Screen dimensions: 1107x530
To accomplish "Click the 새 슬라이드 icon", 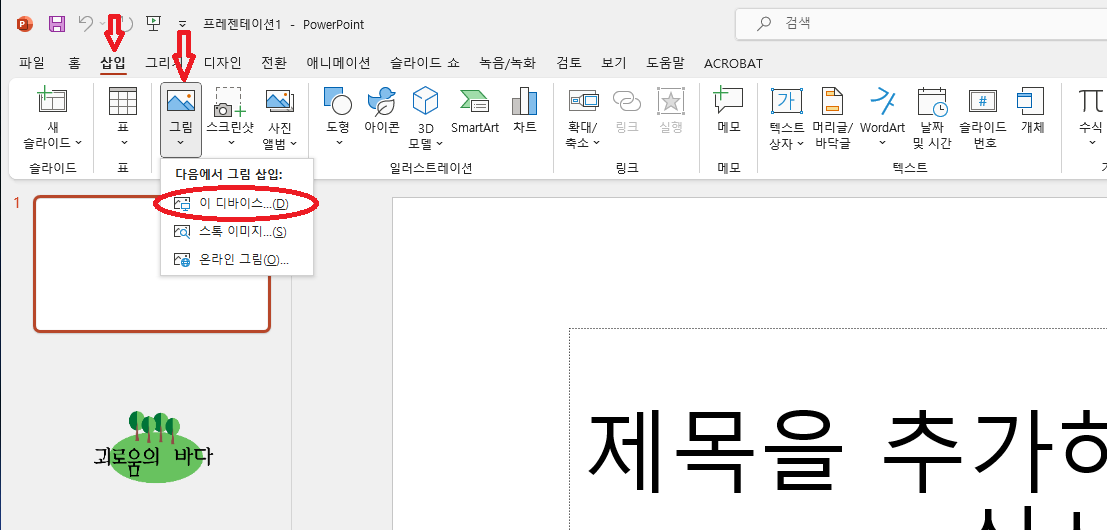I will 52,102.
